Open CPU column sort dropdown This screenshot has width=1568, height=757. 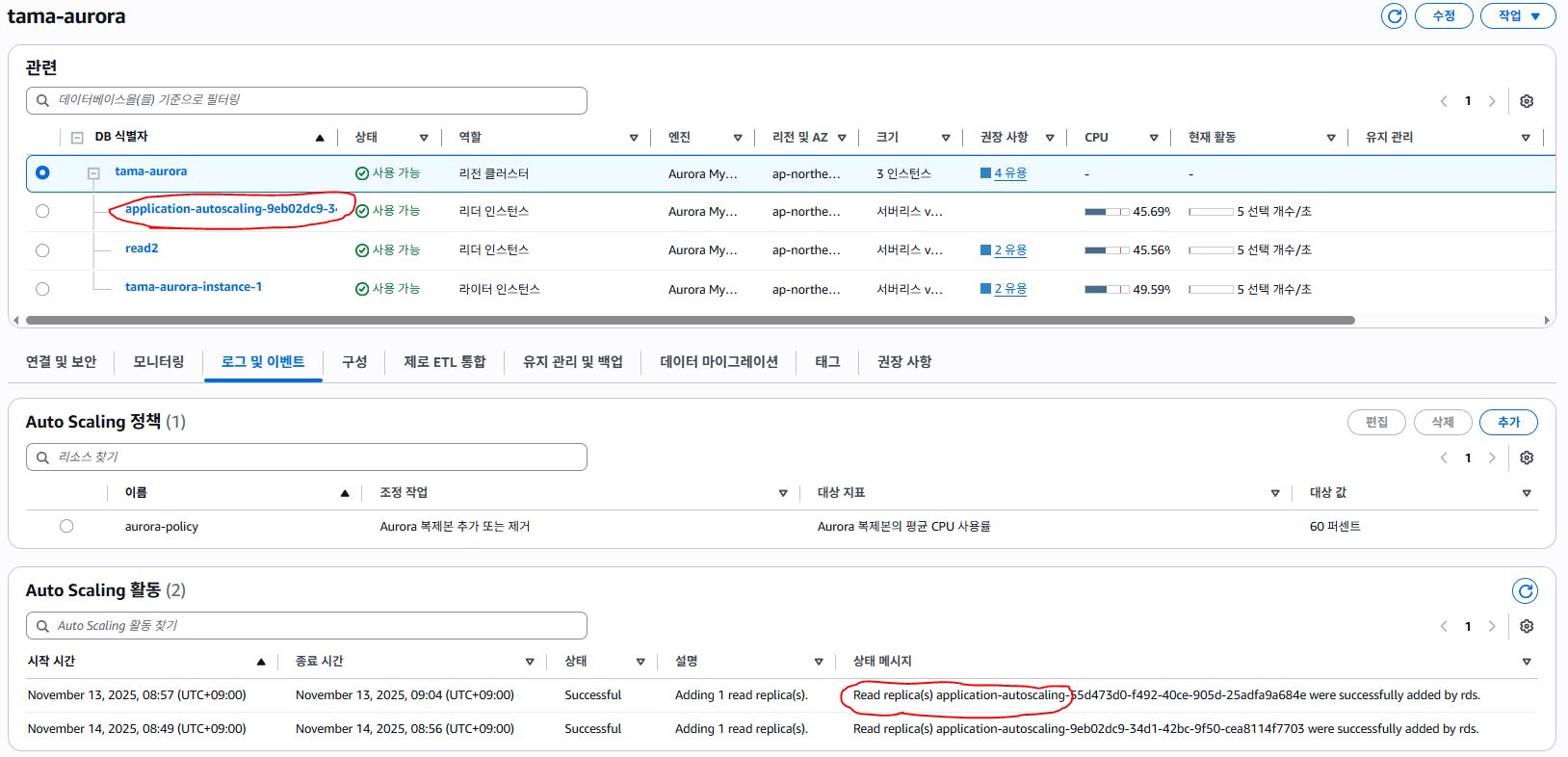click(1154, 138)
